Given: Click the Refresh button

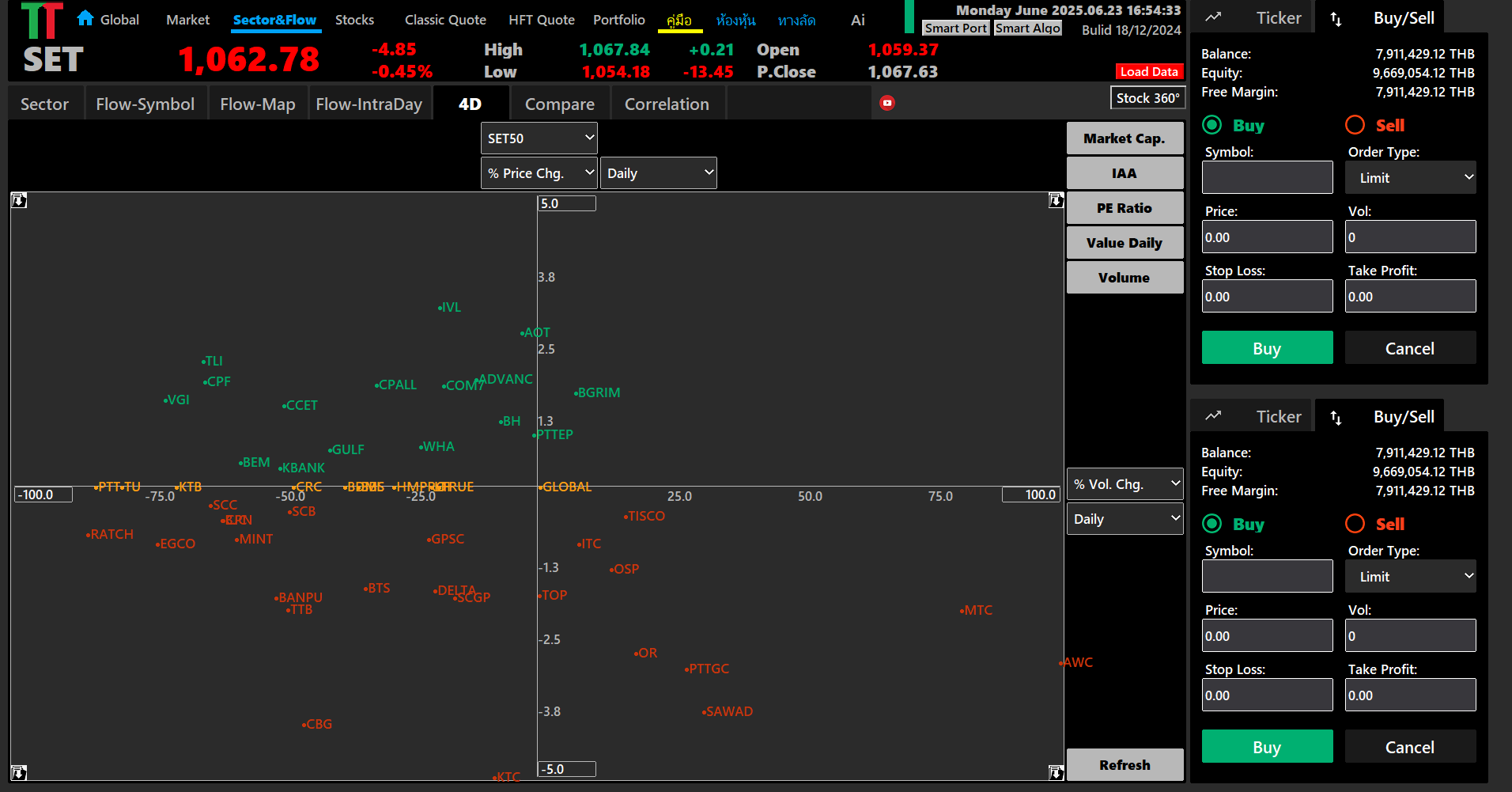Looking at the screenshot, I should pos(1125,765).
